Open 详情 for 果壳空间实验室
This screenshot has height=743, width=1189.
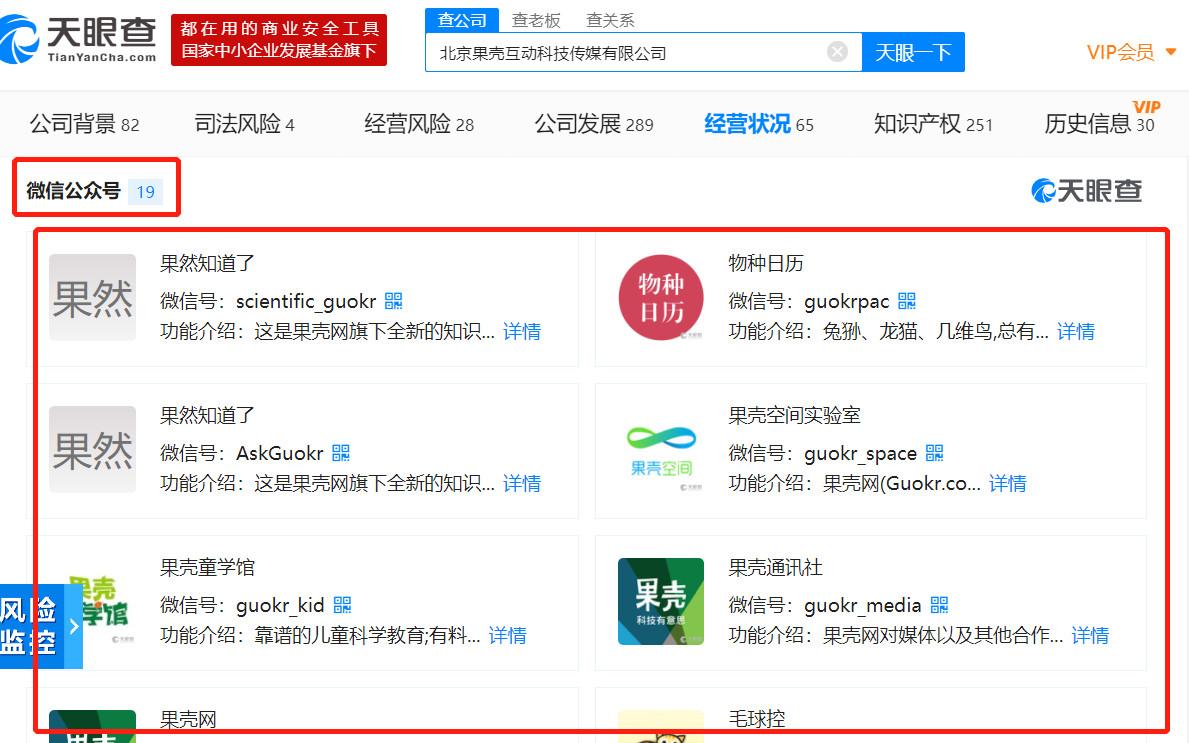pyautogui.click(x=1007, y=483)
